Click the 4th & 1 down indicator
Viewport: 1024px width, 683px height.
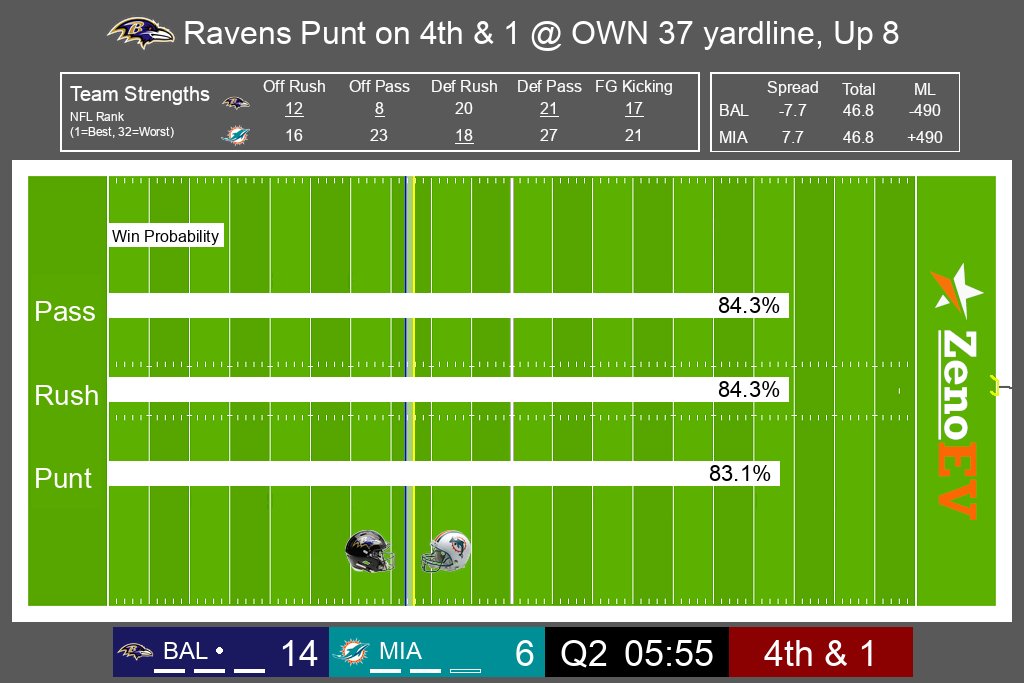click(x=820, y=653)
